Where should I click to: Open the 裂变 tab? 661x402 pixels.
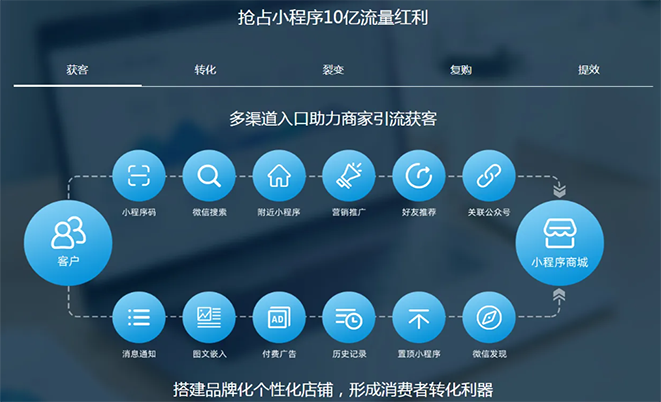[333, 70]
